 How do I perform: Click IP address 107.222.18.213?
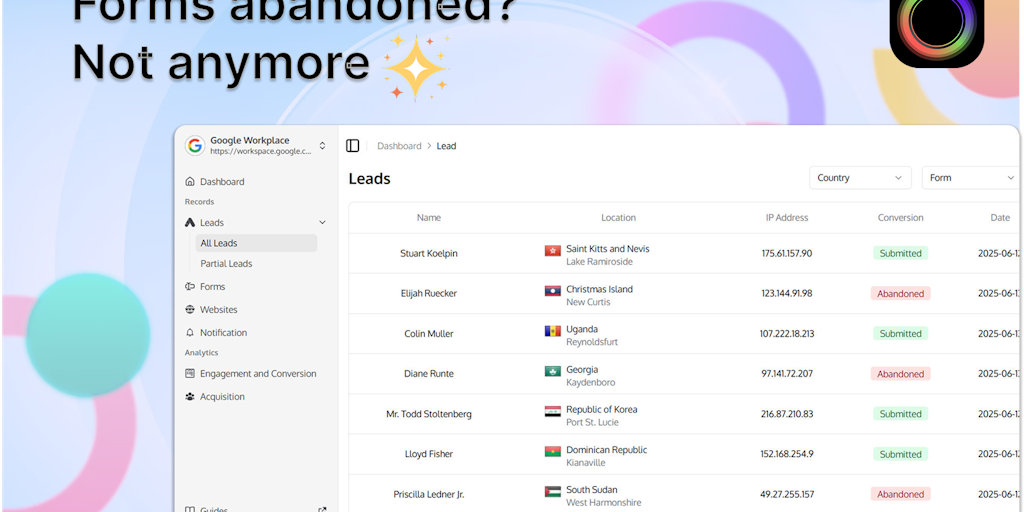pos(787,334)
